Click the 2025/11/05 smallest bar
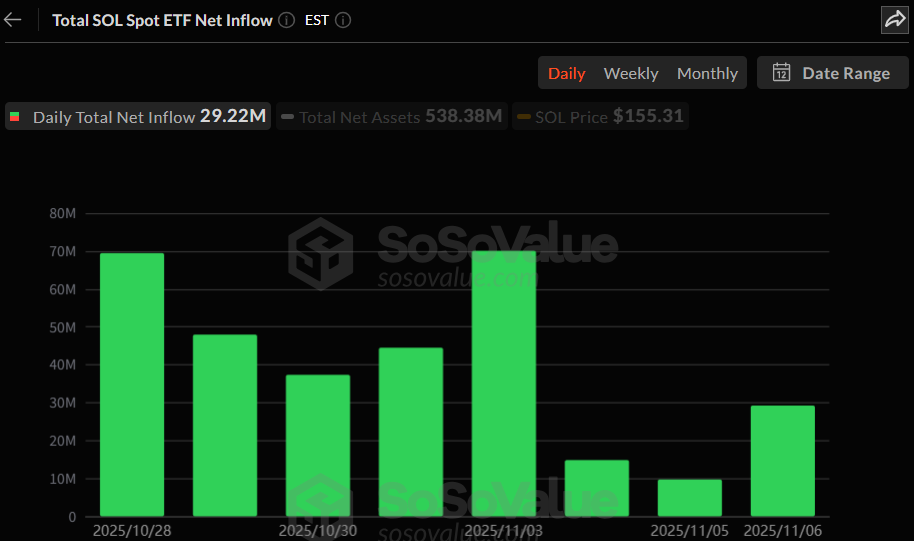This screenshot has width=914, height=541. click(x=690, y=498)
